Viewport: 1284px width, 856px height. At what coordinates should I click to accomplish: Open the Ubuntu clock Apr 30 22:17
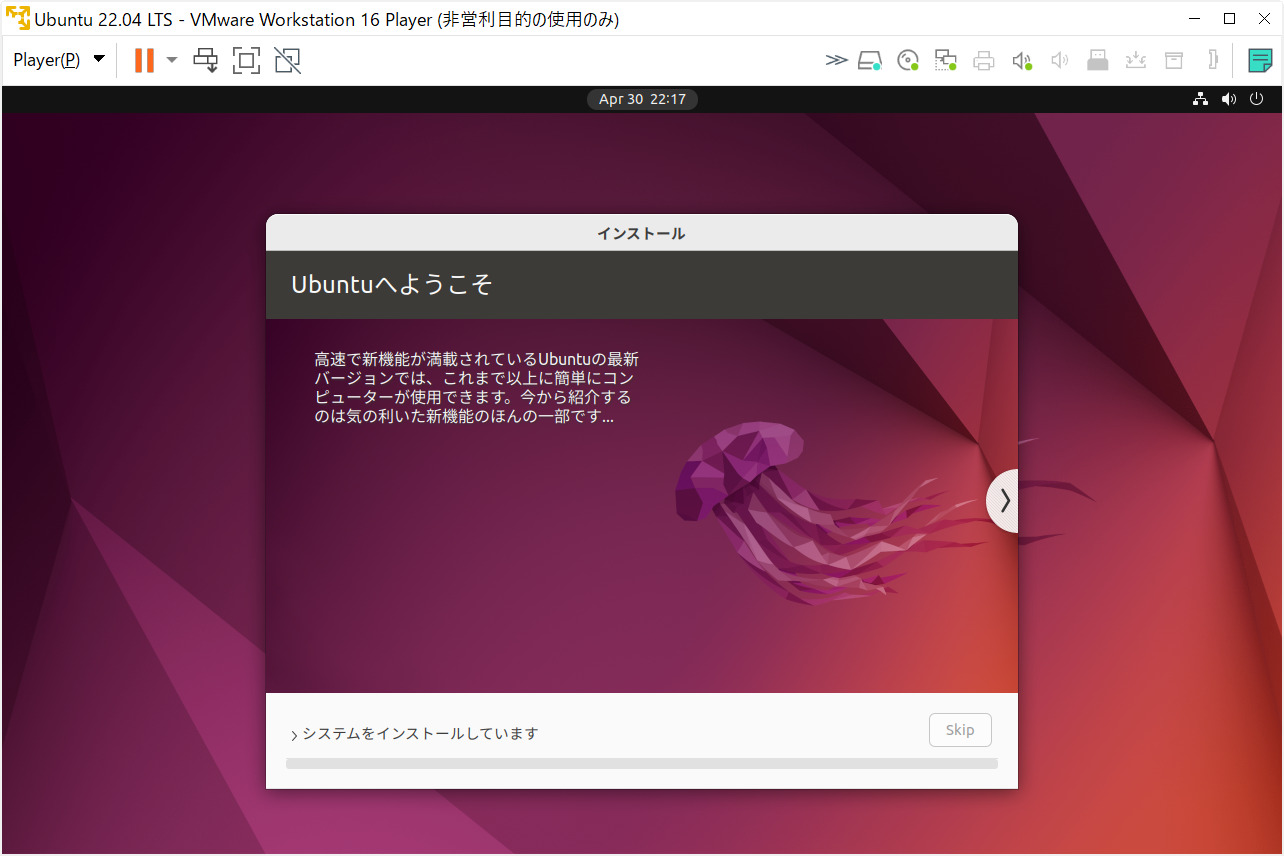click(x=642, y=99)
